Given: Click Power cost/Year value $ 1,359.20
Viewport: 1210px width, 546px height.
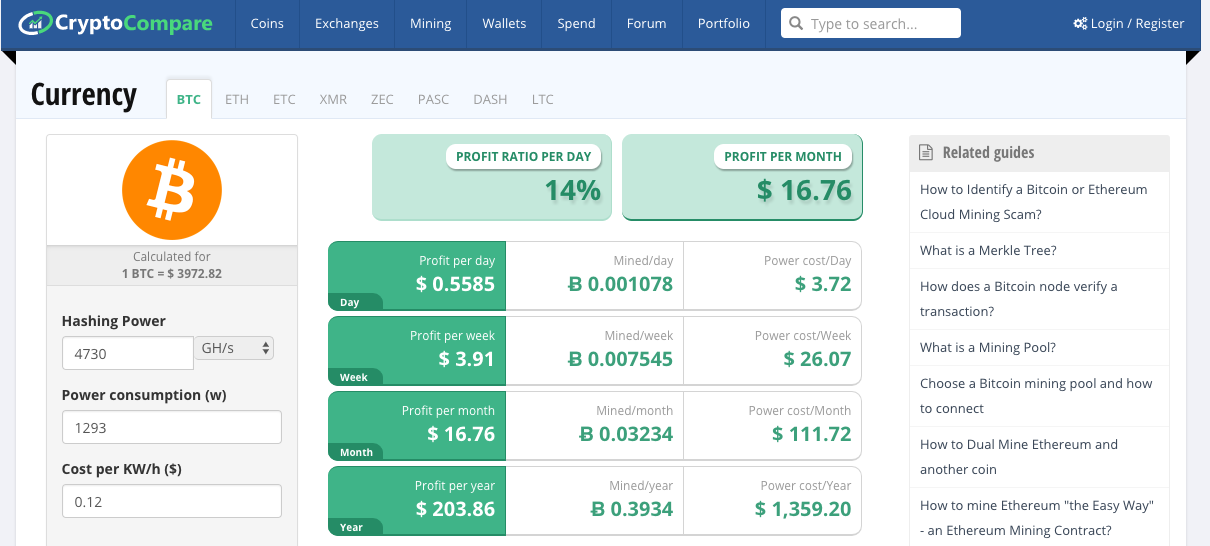Looking at the screenshot, I should click(804, 509).
